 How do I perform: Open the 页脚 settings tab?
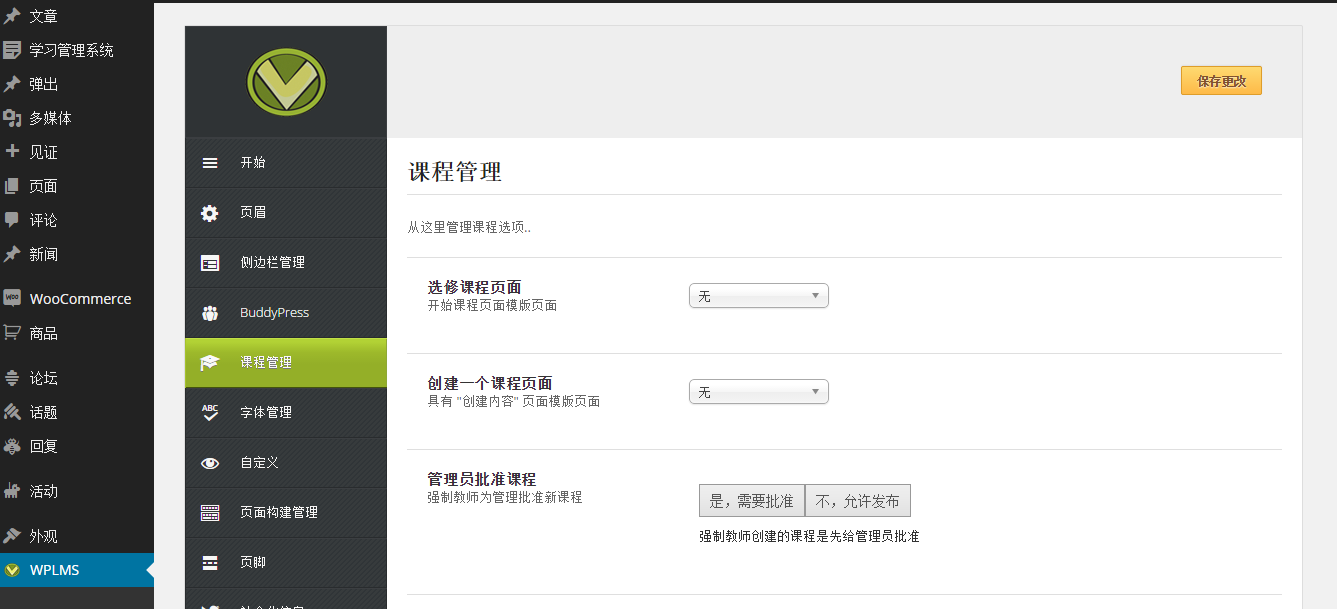(x=253, y=562)
